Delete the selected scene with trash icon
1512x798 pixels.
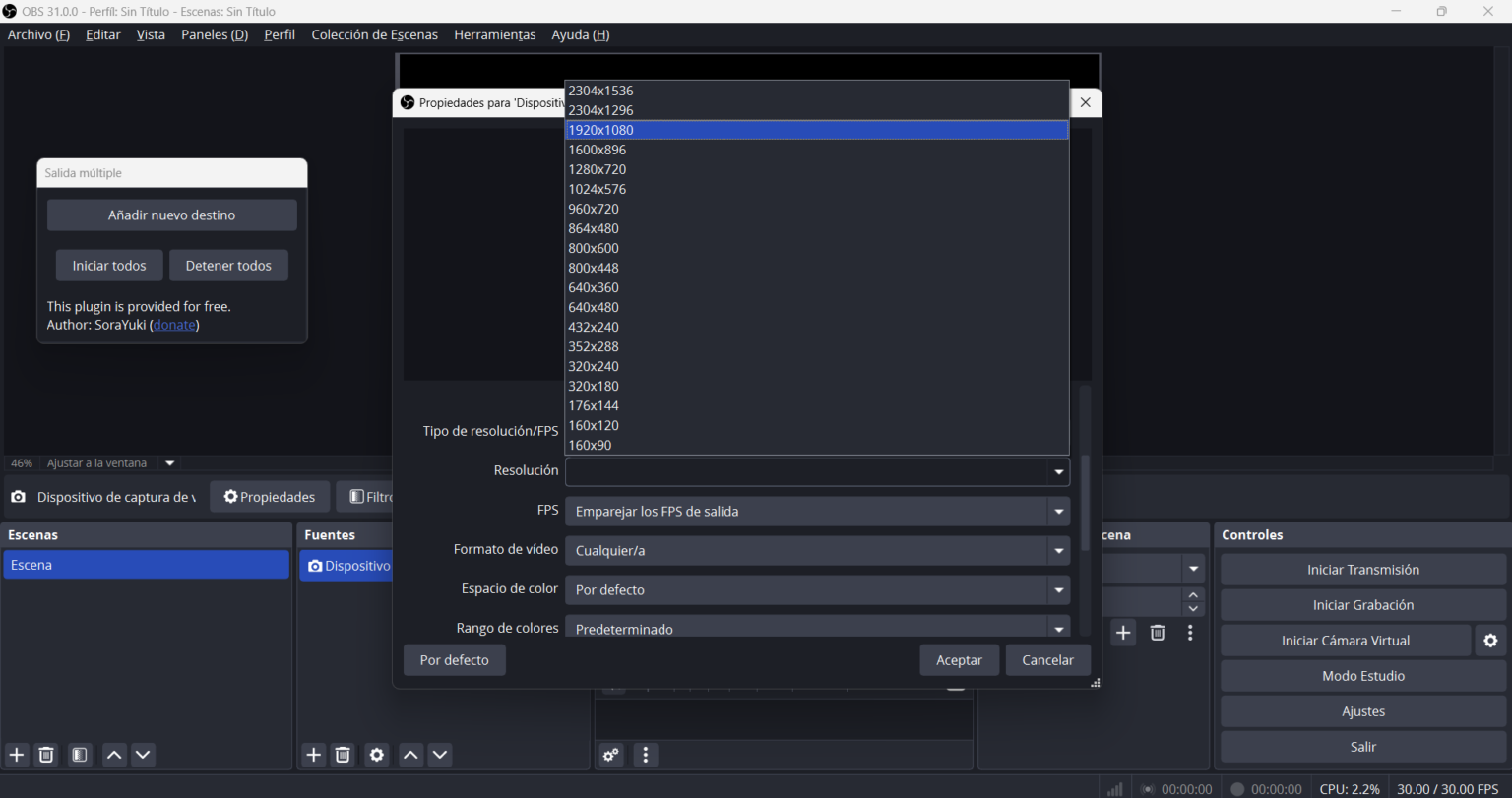pos(46,755)
